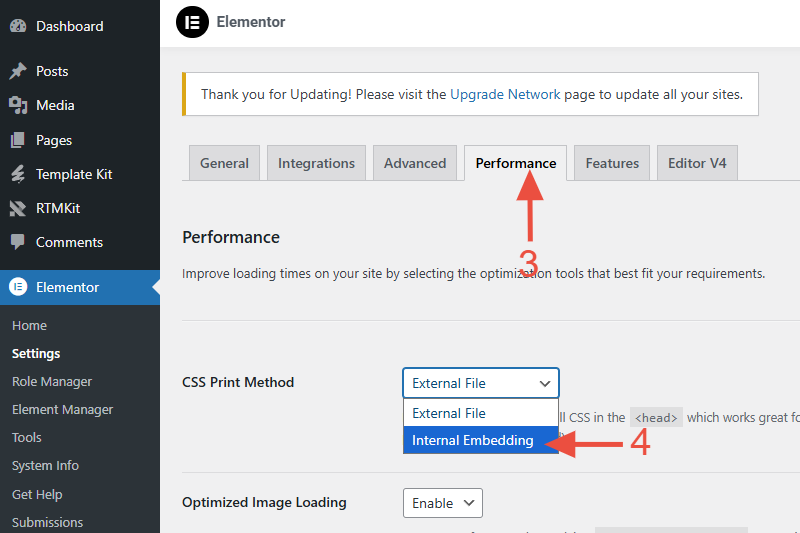Open System Info submenu item
The height and width of the screenshot is (533, 800).
pos(45,466)
